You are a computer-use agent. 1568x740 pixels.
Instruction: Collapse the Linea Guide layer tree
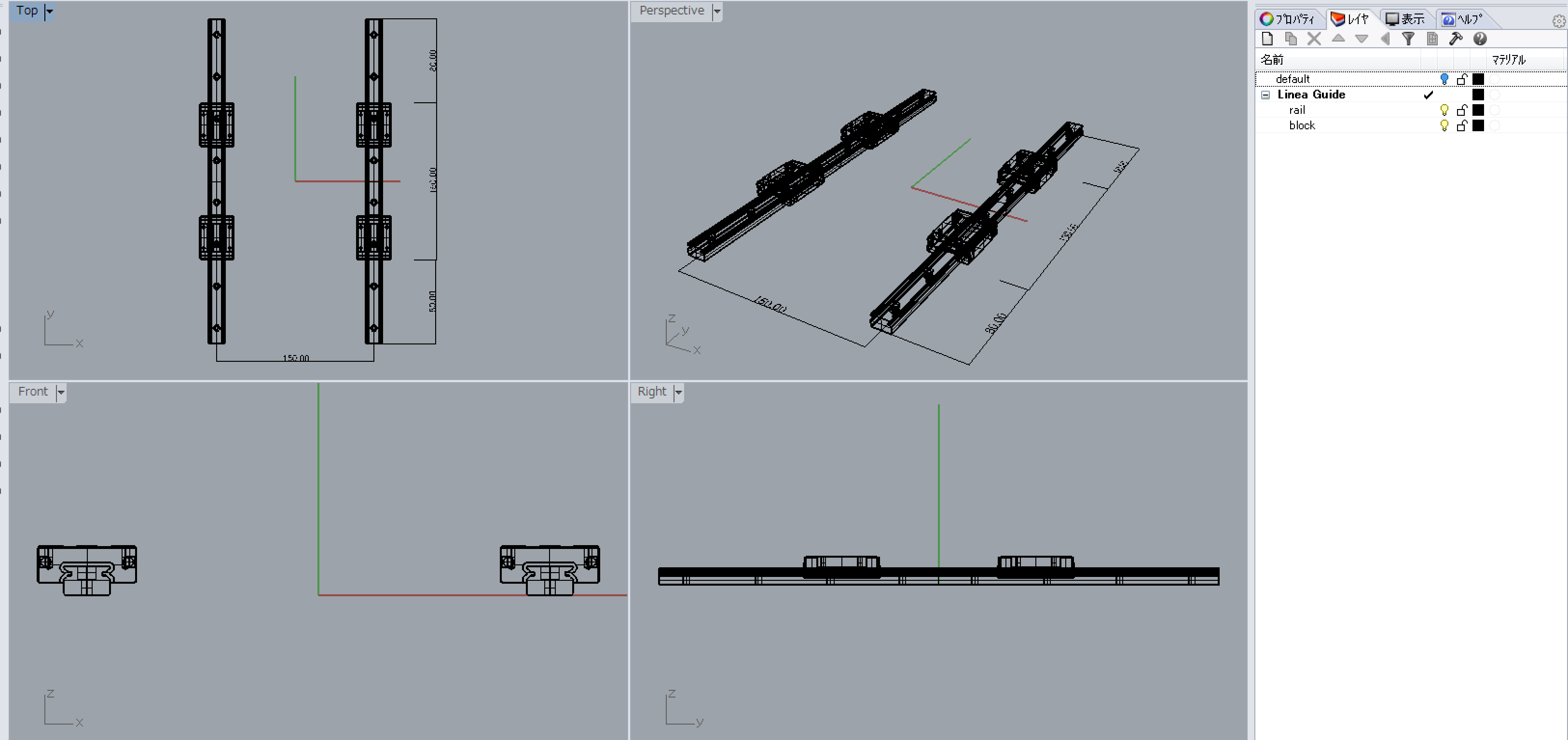(x=1265, y=95)
